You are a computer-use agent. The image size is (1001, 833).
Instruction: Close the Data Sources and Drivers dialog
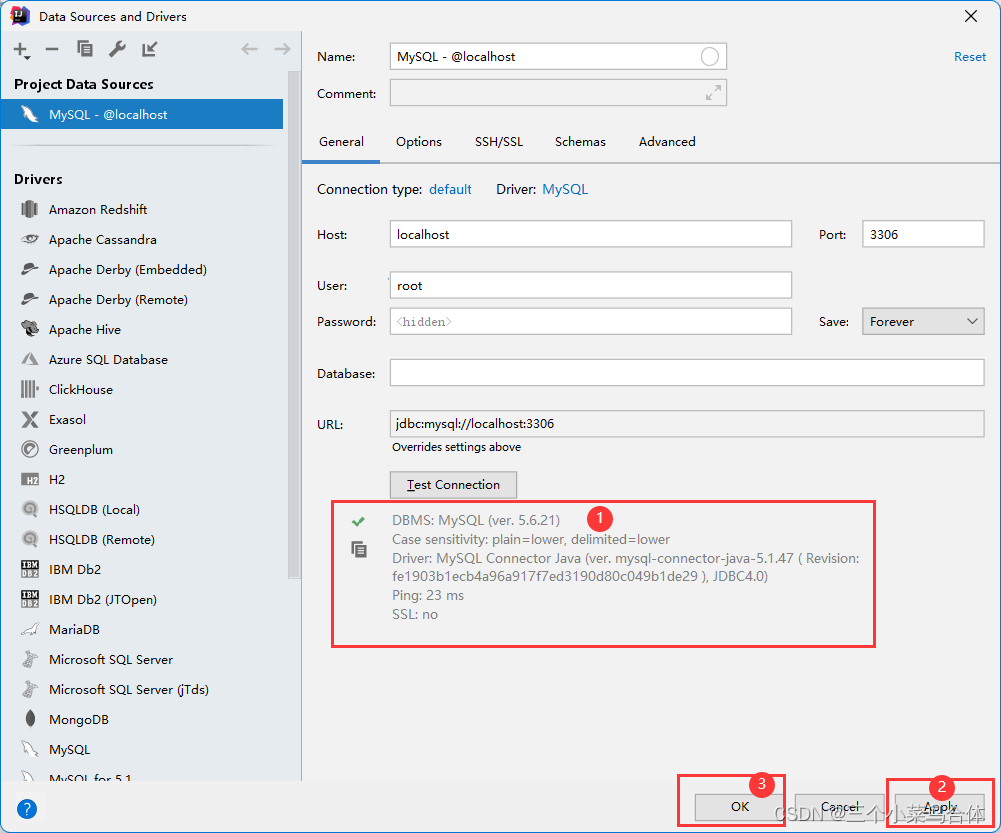(x=970, y=16)
